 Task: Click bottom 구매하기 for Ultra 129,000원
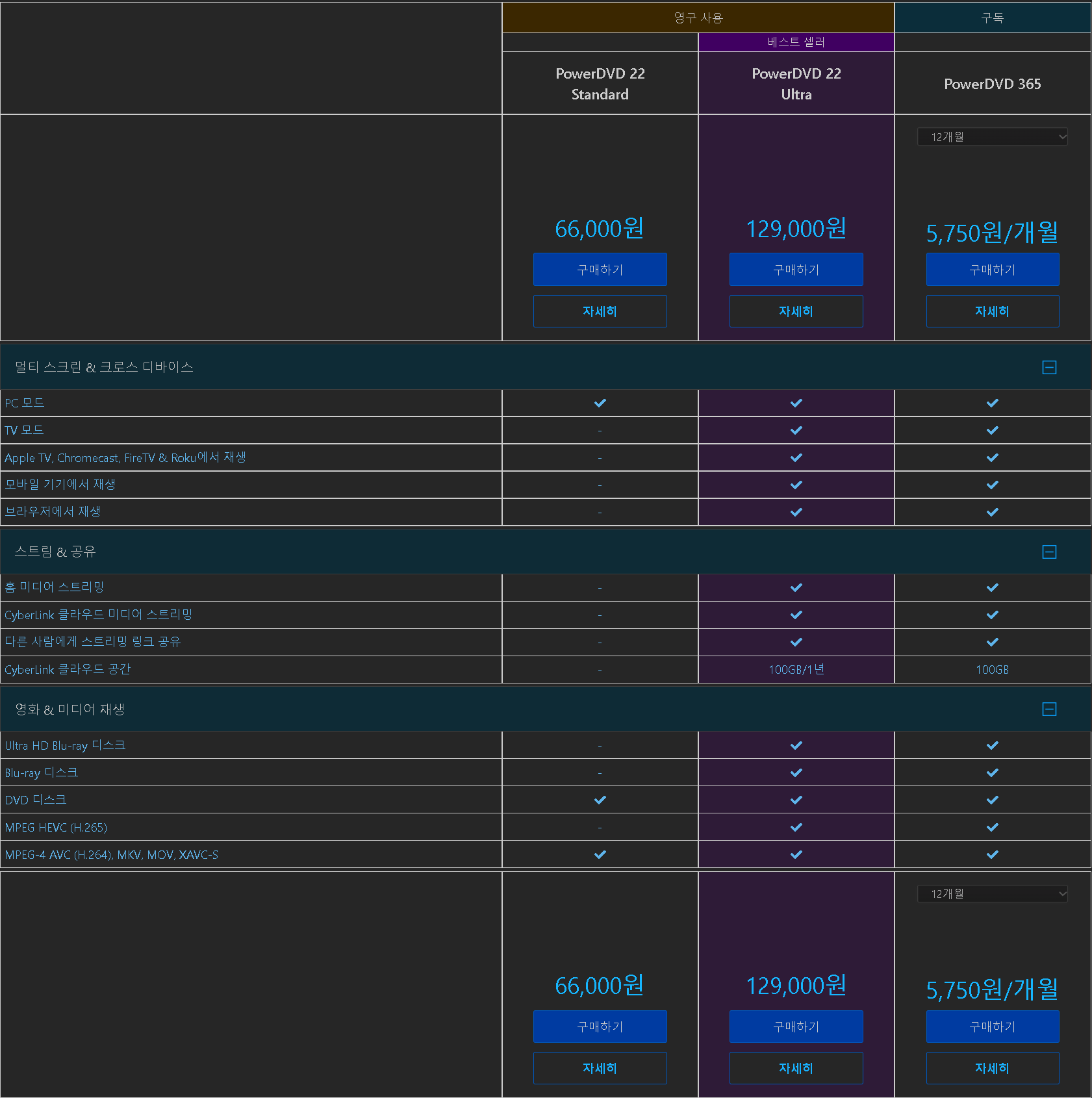pos(796,1027)
